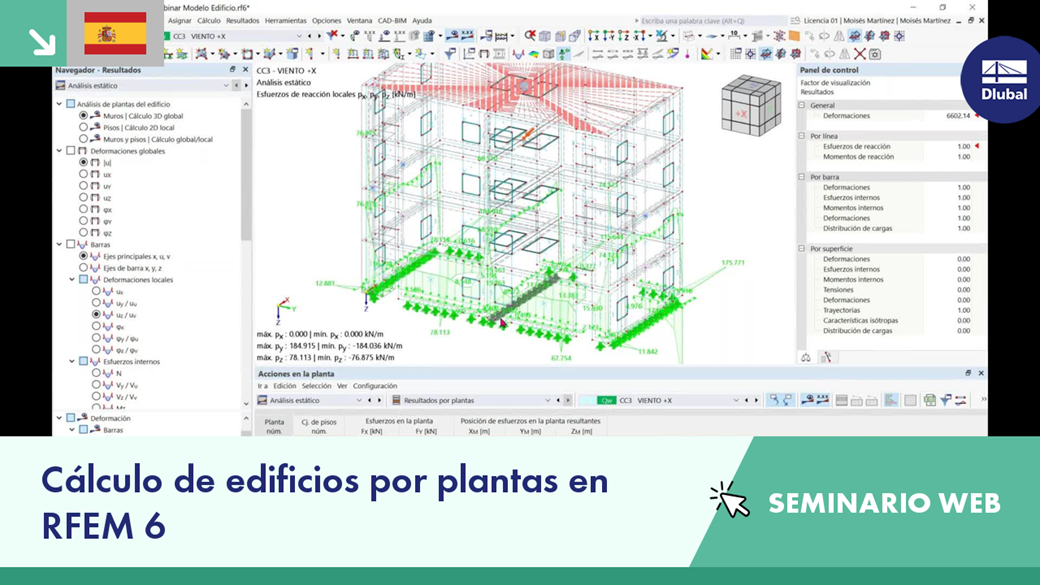Select Muros | Cálculo 3D global radio
Screen dimensions: 1040x585
[84, 115]
